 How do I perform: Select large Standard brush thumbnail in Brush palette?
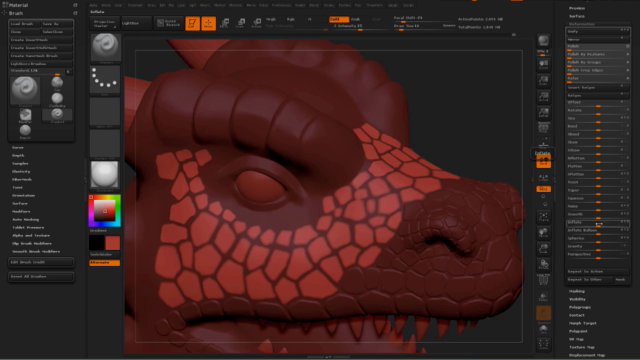tap(25, 91)
